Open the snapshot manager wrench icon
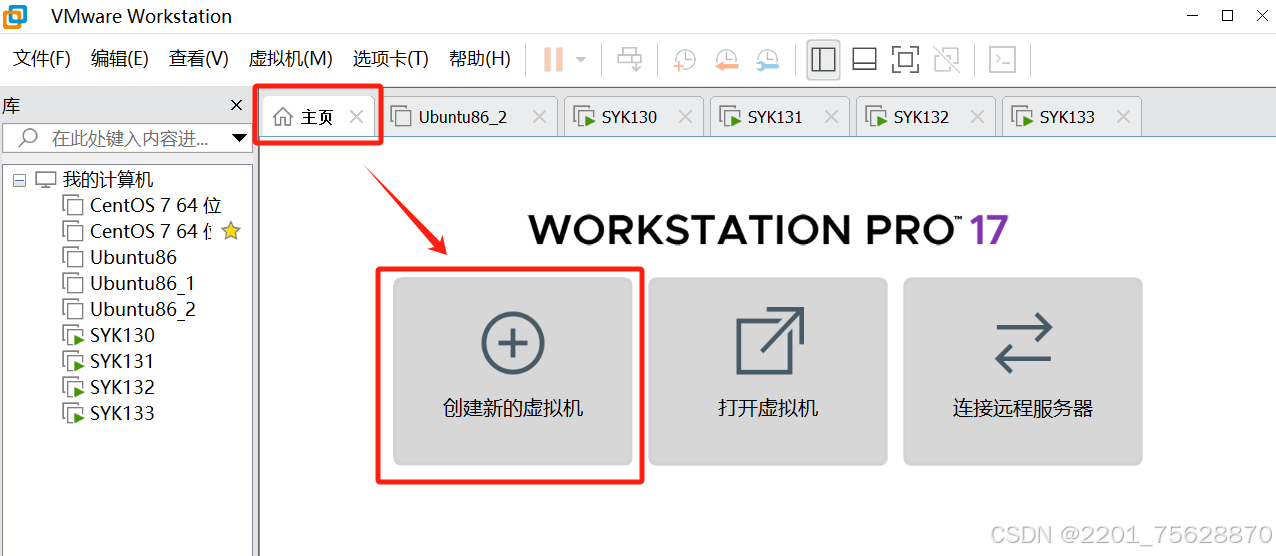This screenshot has width=1276, height=556. tap(767, 60)
